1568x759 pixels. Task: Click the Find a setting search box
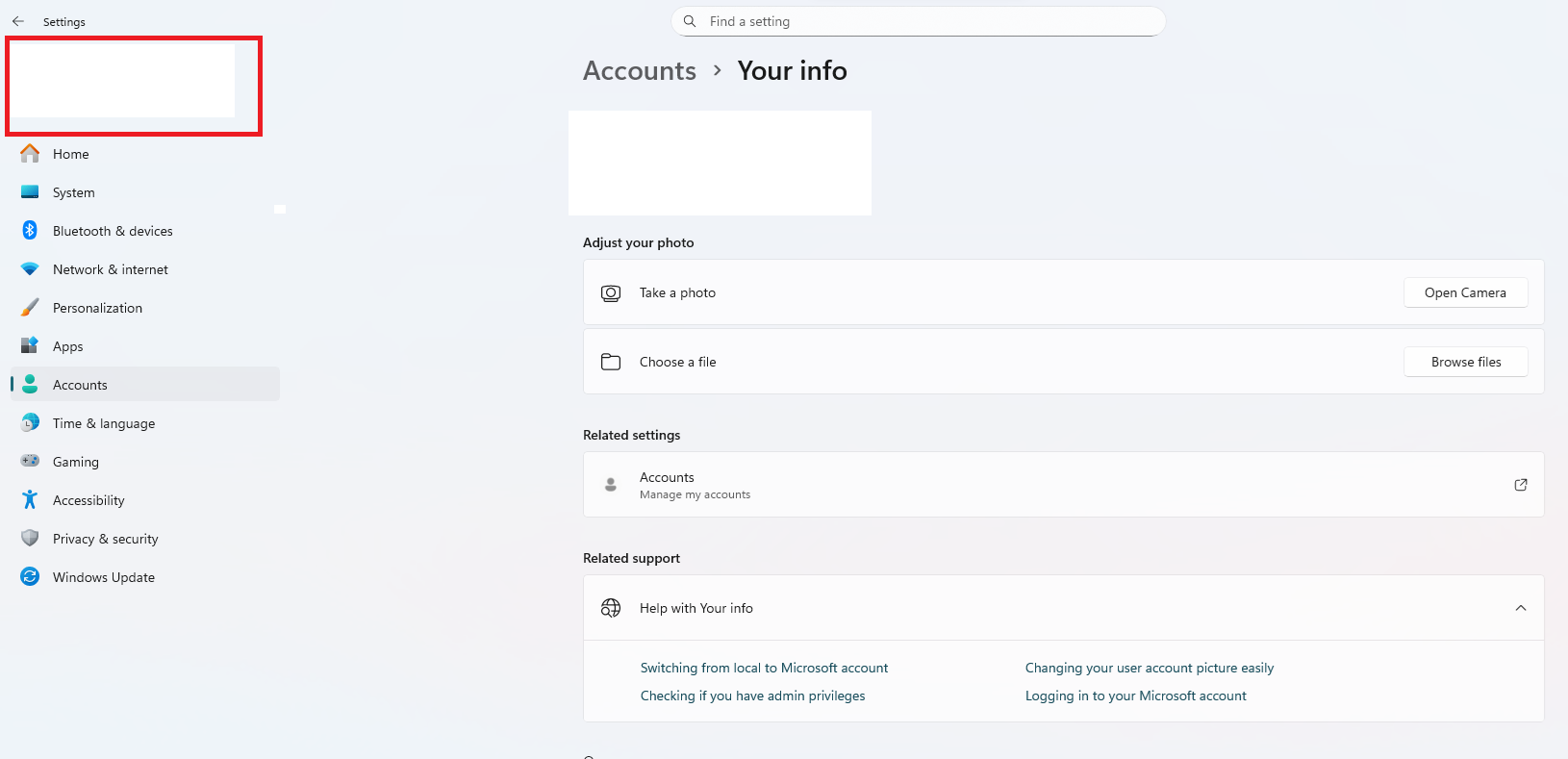(918, 21)
